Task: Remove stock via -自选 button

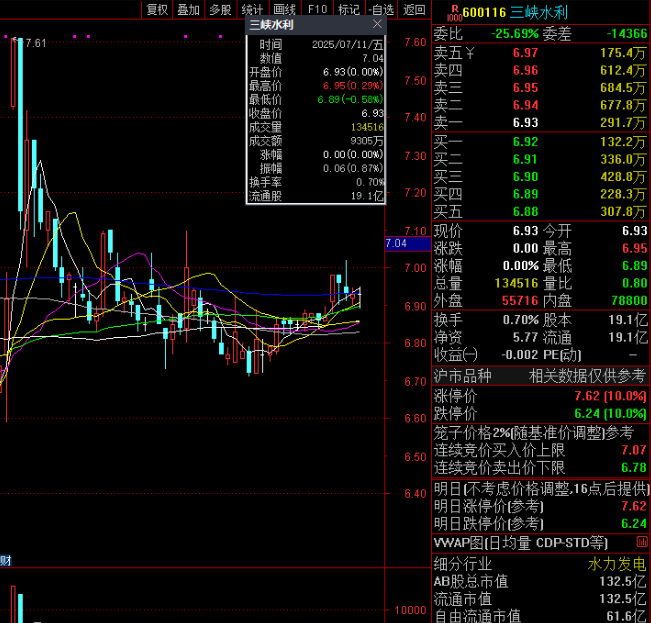Action: [x=381, y=10]
